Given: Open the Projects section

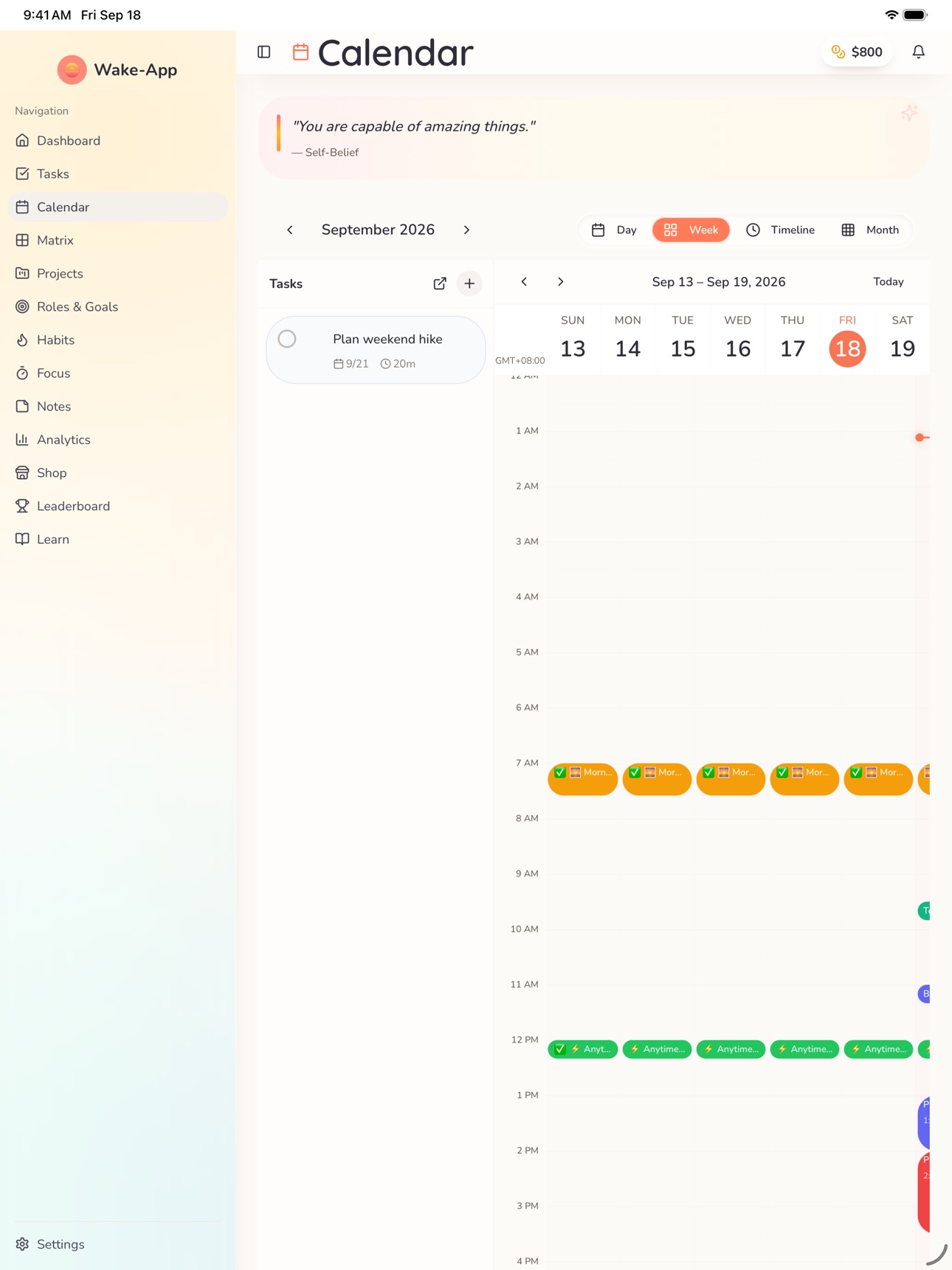Looking at the screenshot, I should pyautogui.click(x=118, y=273).
